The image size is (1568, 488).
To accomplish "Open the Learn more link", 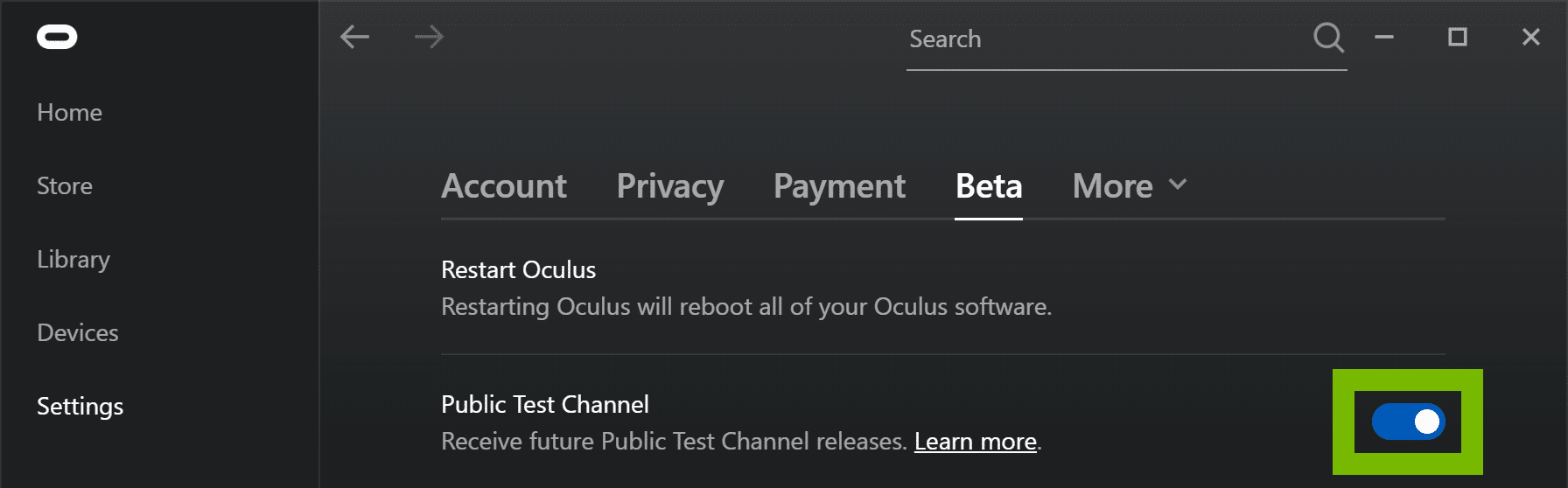I will (976, 442).
